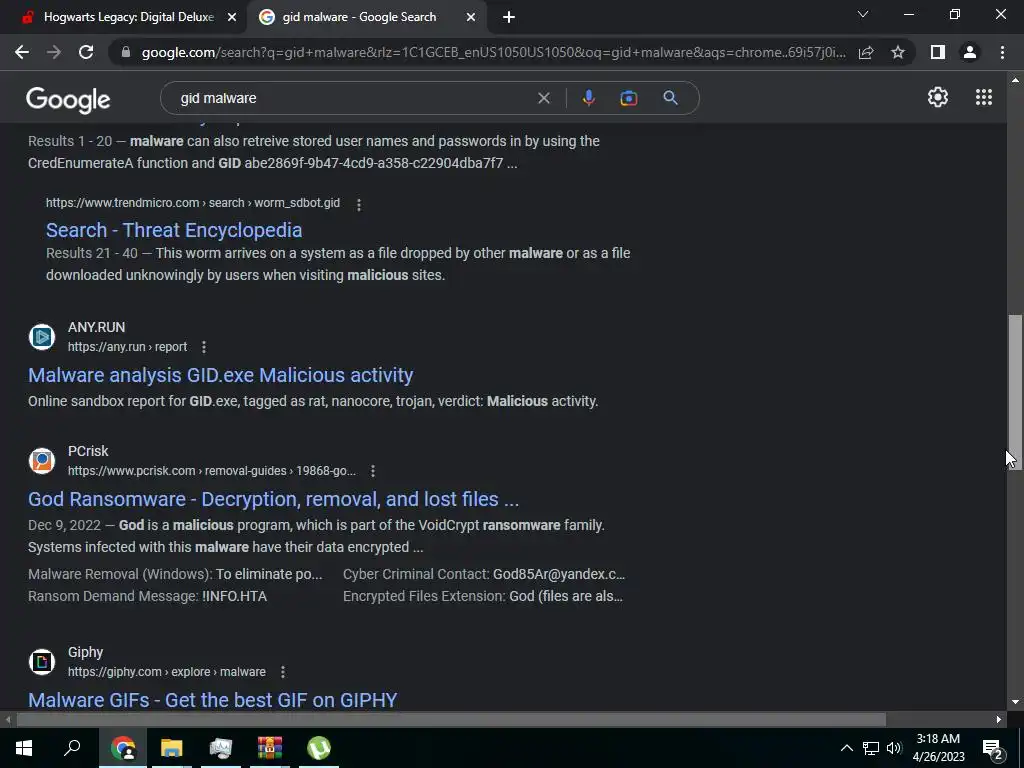Open WinRAR from the taskbar
The width and height of the screenshot is (1024, 768).
point(270,748)
